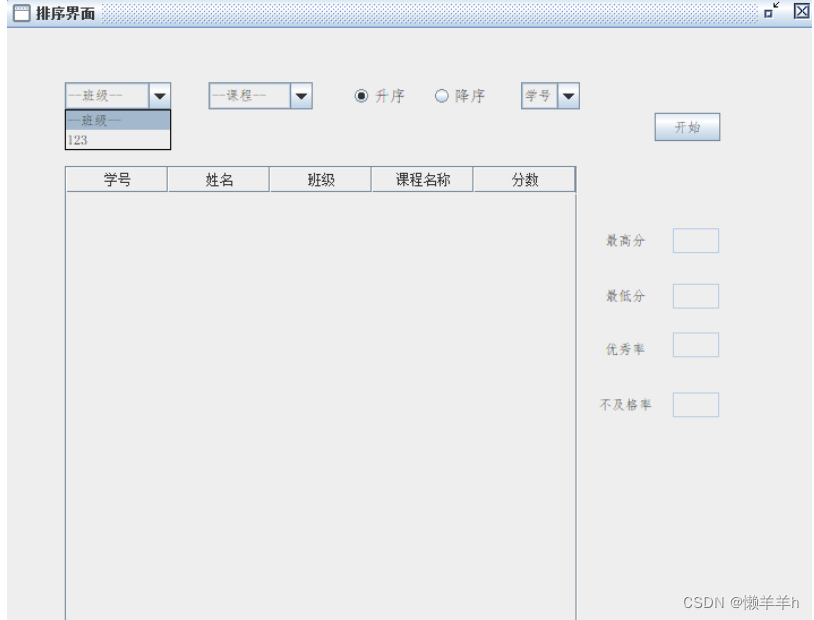Focus the 优秀率 text field
814x620 pixels.
tap(696, 345)
